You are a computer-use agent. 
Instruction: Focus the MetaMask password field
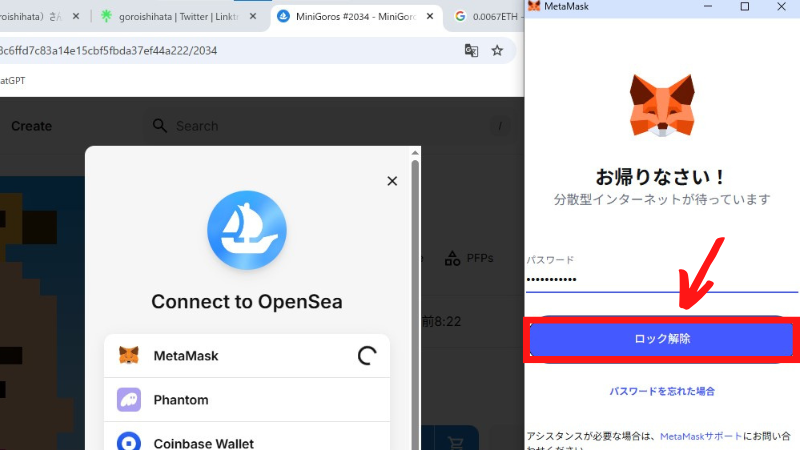point(661,280)
